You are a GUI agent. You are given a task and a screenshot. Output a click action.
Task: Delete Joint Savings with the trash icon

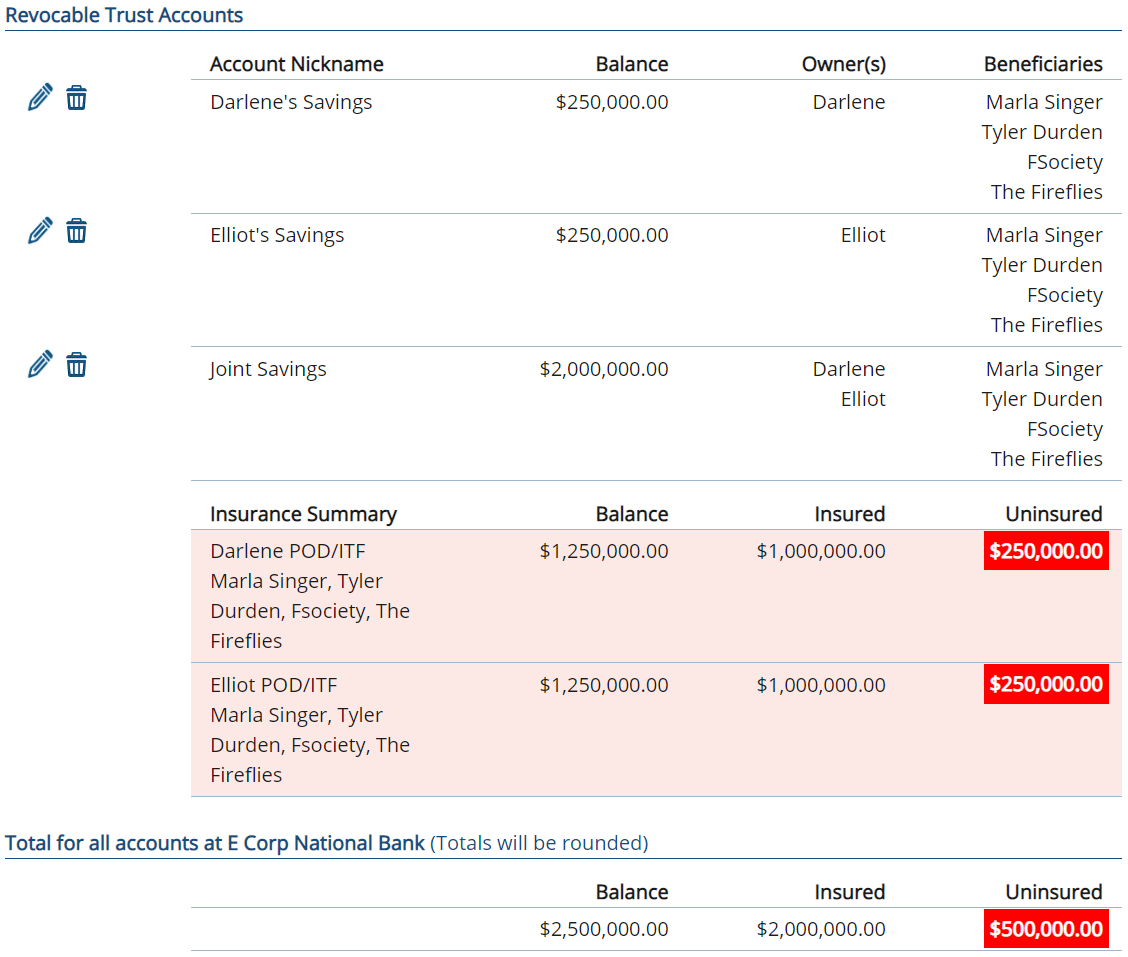[77, 364]
